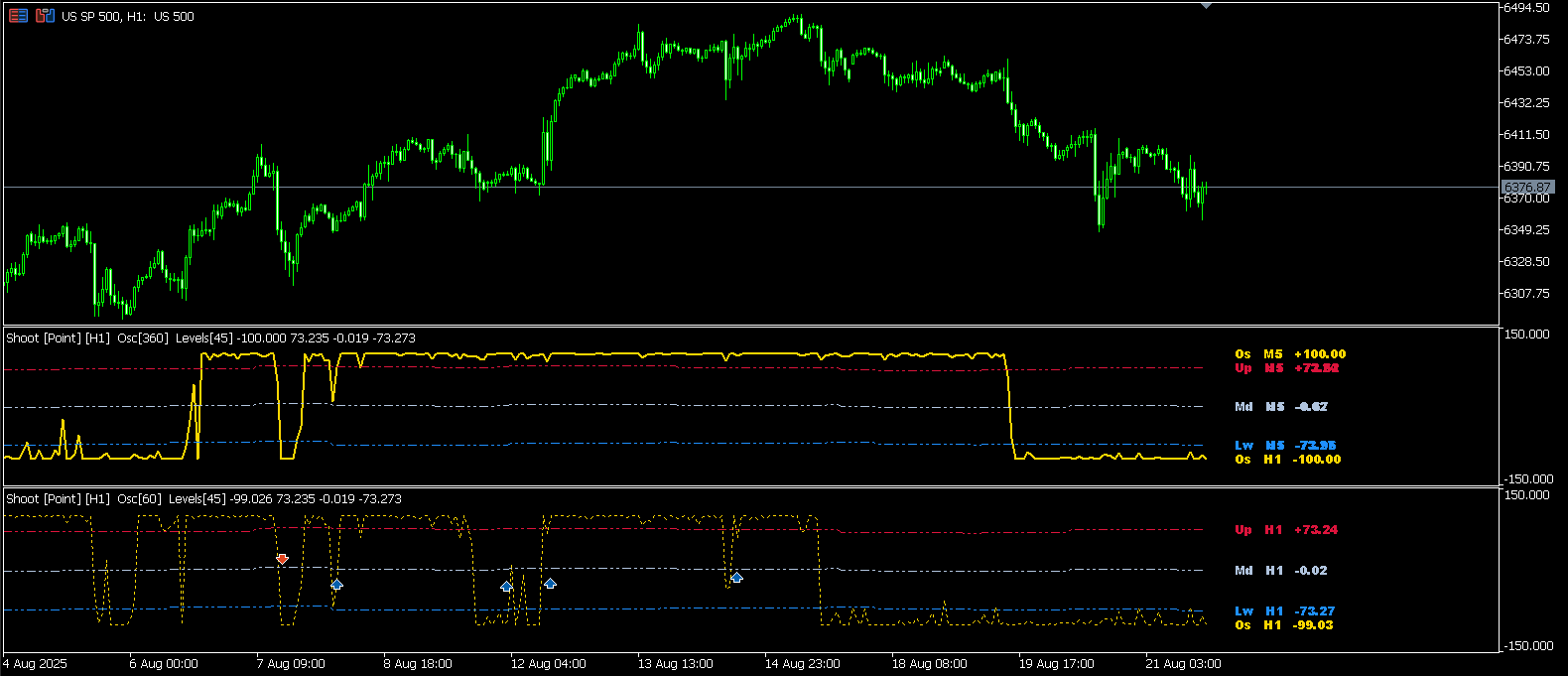Click the 'Lw M5' blue readout
1568x676 pixels.
[x=1285, y=446]
